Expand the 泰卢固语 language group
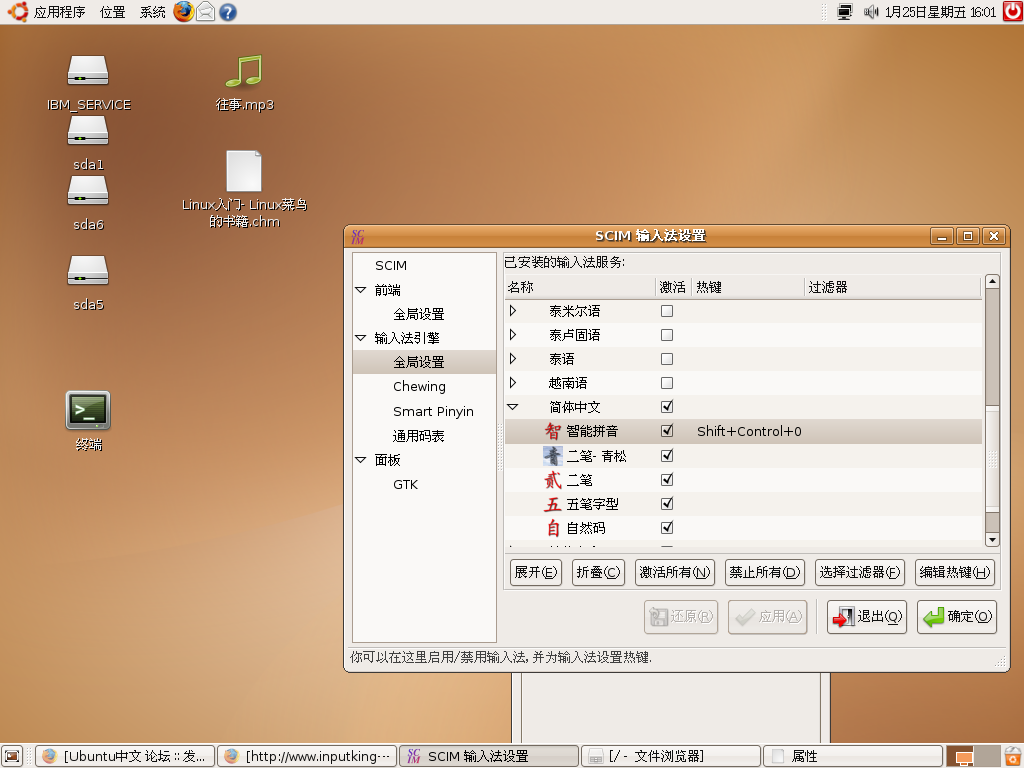Image resolution: width=1024 pixels, height=768 pixels. coord(513,335)
